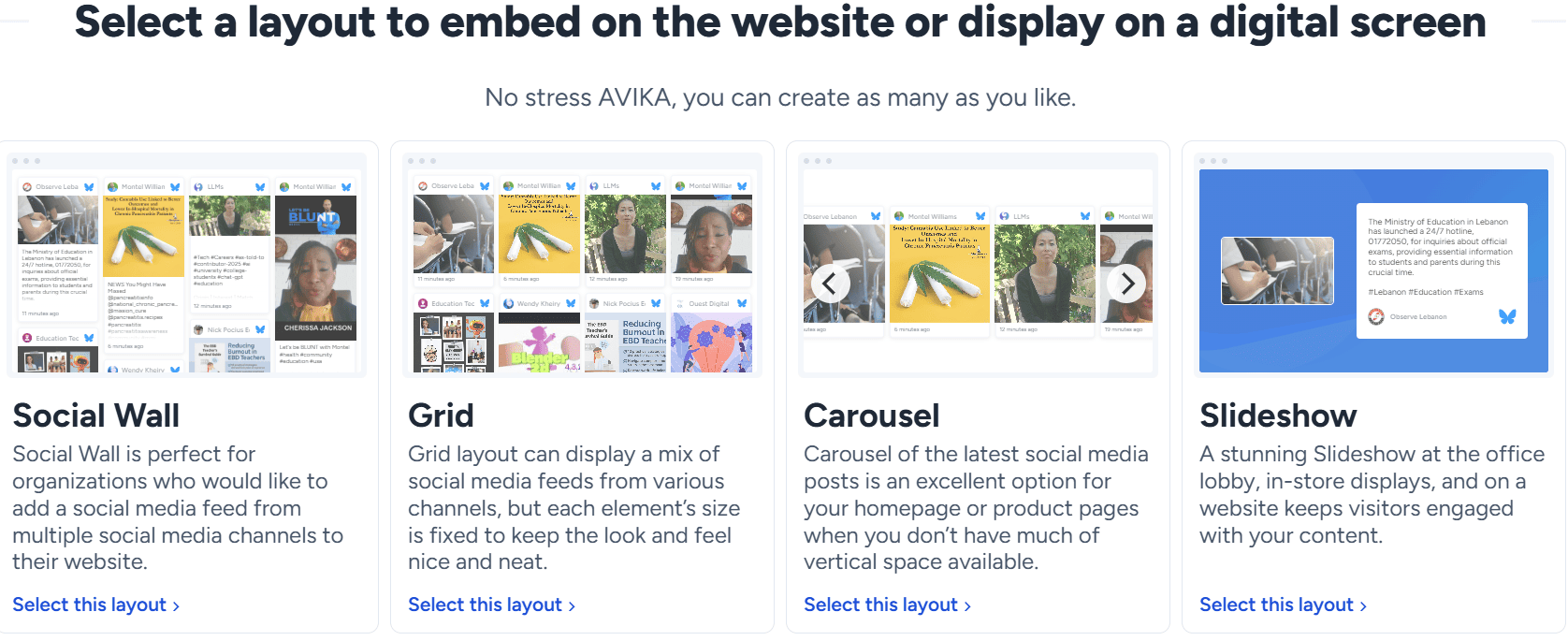Click the Slideshow heading

pyautogui.click(x=1278, y=415)
